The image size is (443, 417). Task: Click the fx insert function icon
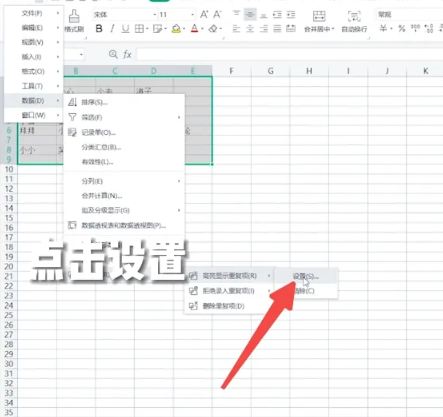127,54
